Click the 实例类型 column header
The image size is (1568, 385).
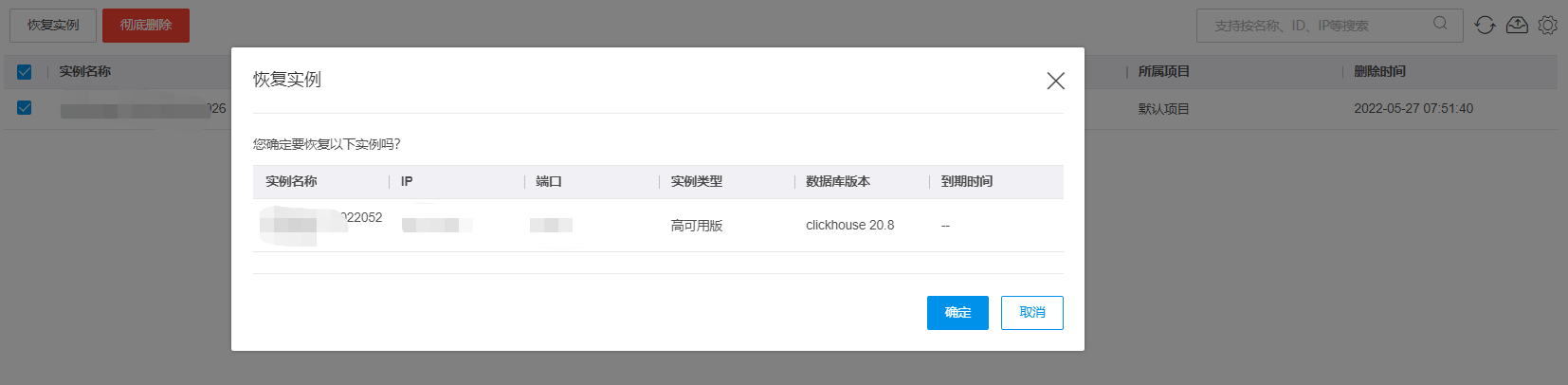coord(697,182)
